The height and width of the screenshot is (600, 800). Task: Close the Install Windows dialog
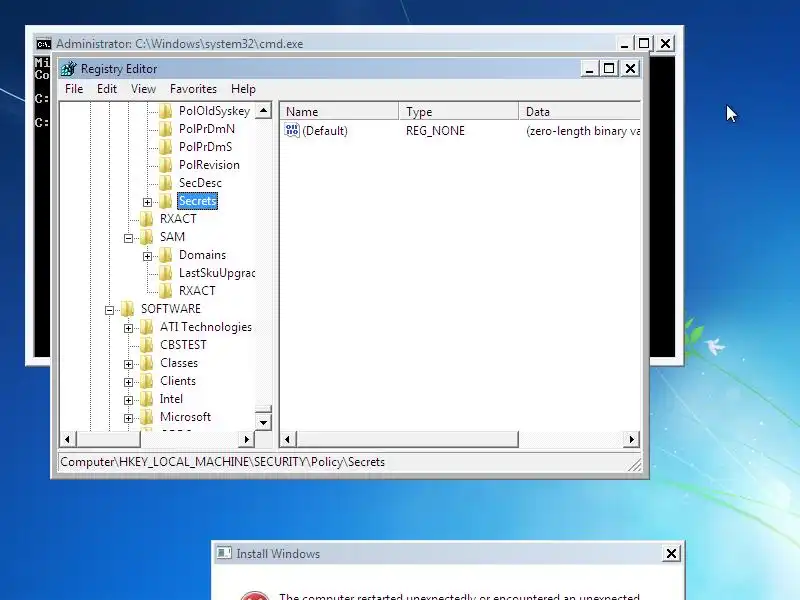[x=671, y=553]
